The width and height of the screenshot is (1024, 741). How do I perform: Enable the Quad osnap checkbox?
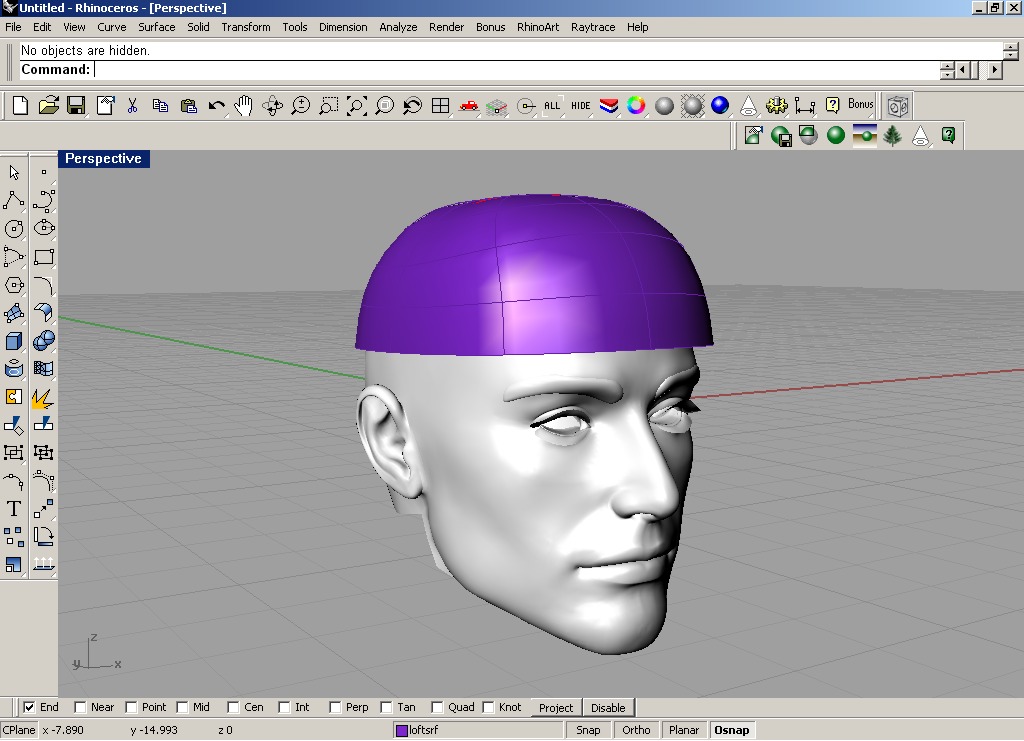click(437, 707)
